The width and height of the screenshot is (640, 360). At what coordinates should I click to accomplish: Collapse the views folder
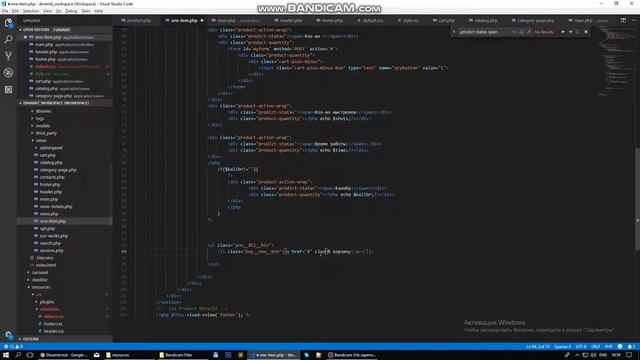click(x=40, y=140)
